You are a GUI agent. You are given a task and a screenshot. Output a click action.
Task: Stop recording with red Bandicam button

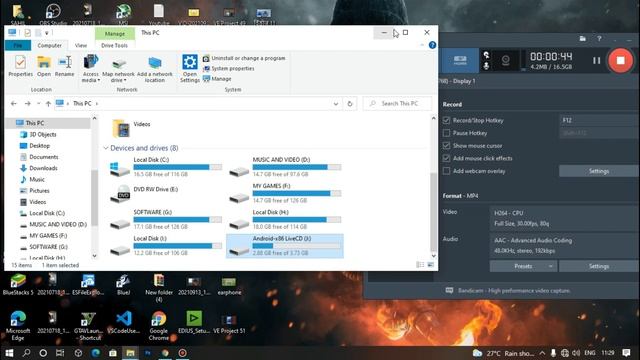[620, 60]
